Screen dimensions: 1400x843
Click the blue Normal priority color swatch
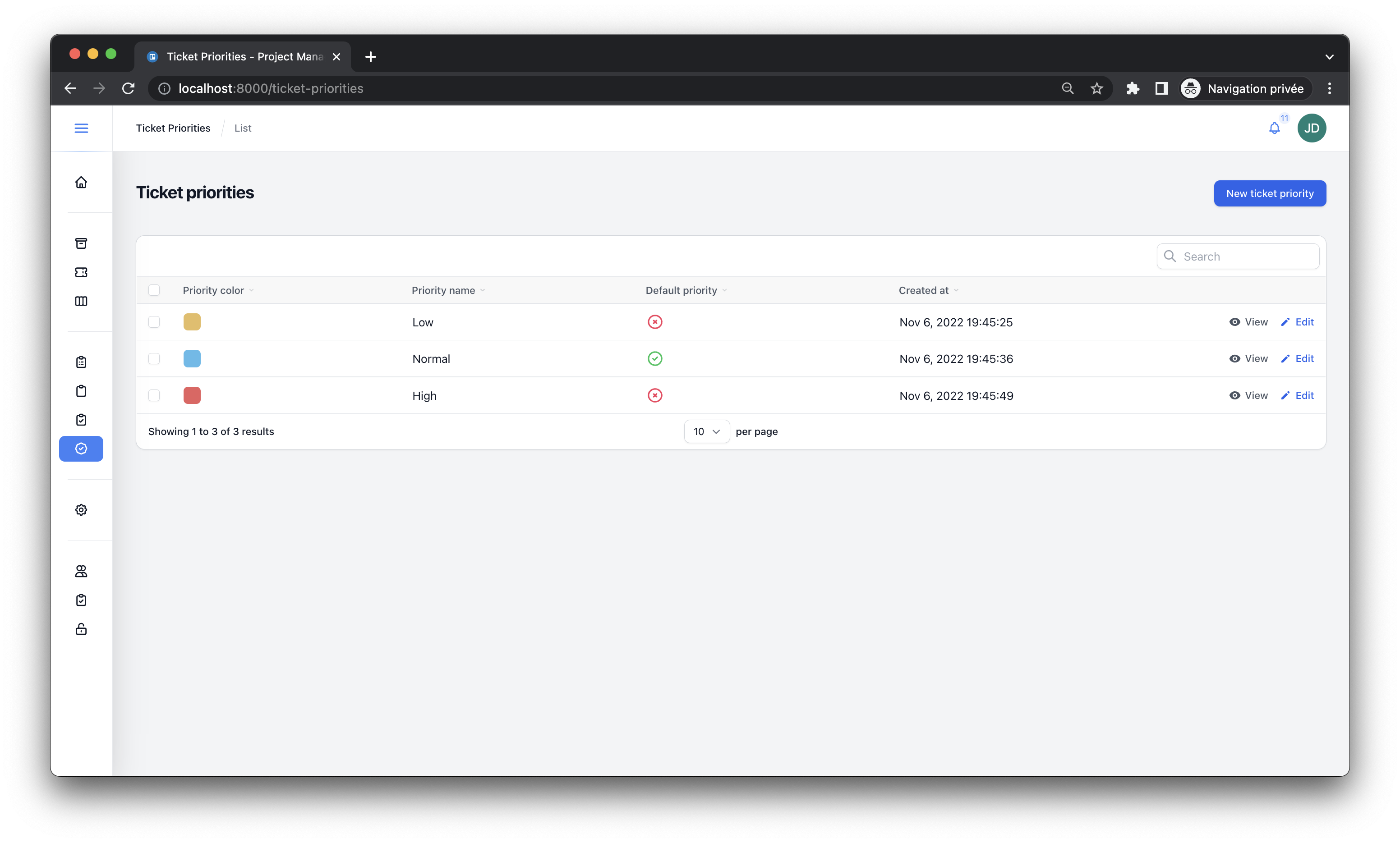[192, 358]
